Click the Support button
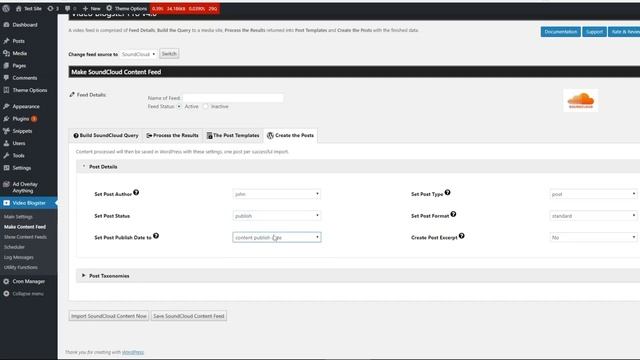This screenshot has height=360, width=640. 594,32
